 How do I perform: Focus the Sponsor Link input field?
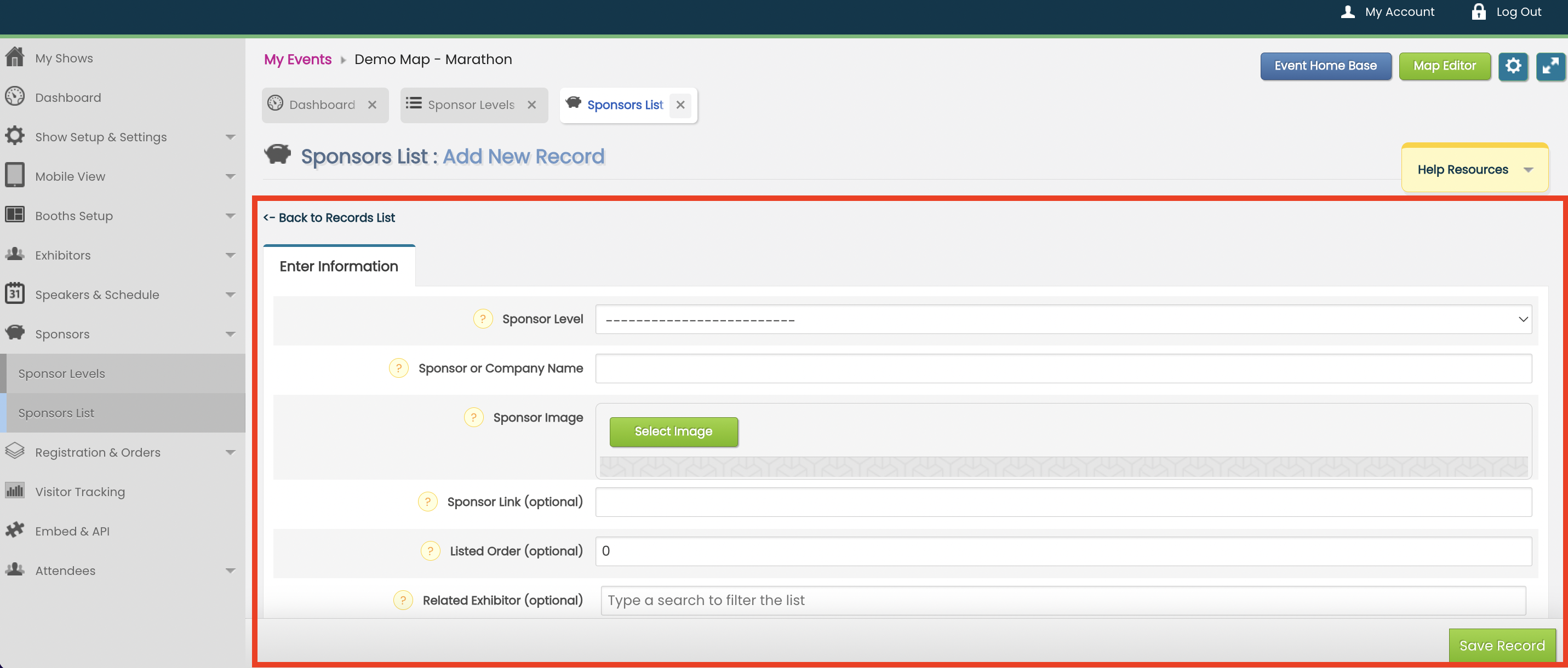1063,503
